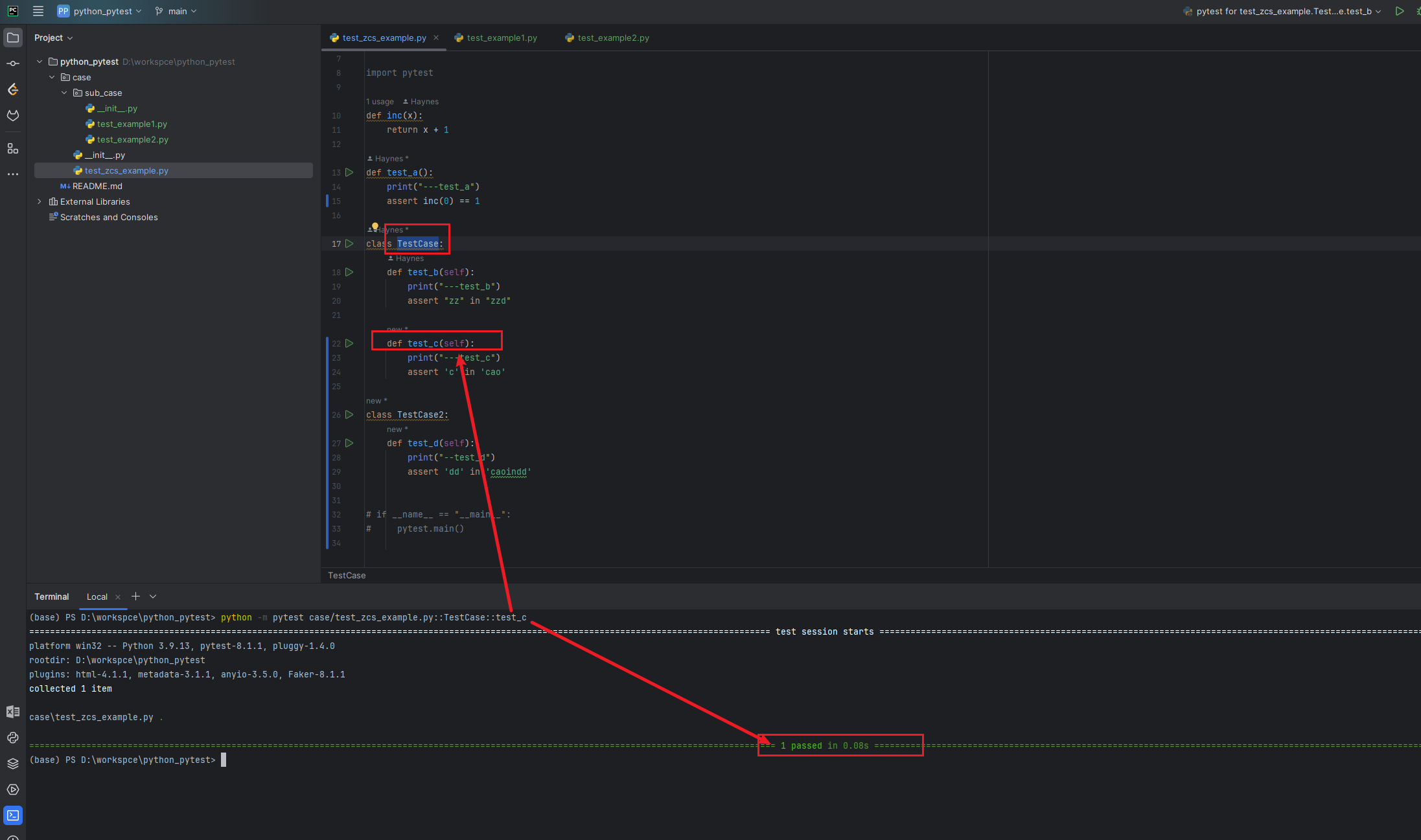Collapse the sub_case folder
The width and height of the screenshot is (1421, 840).
64,93
